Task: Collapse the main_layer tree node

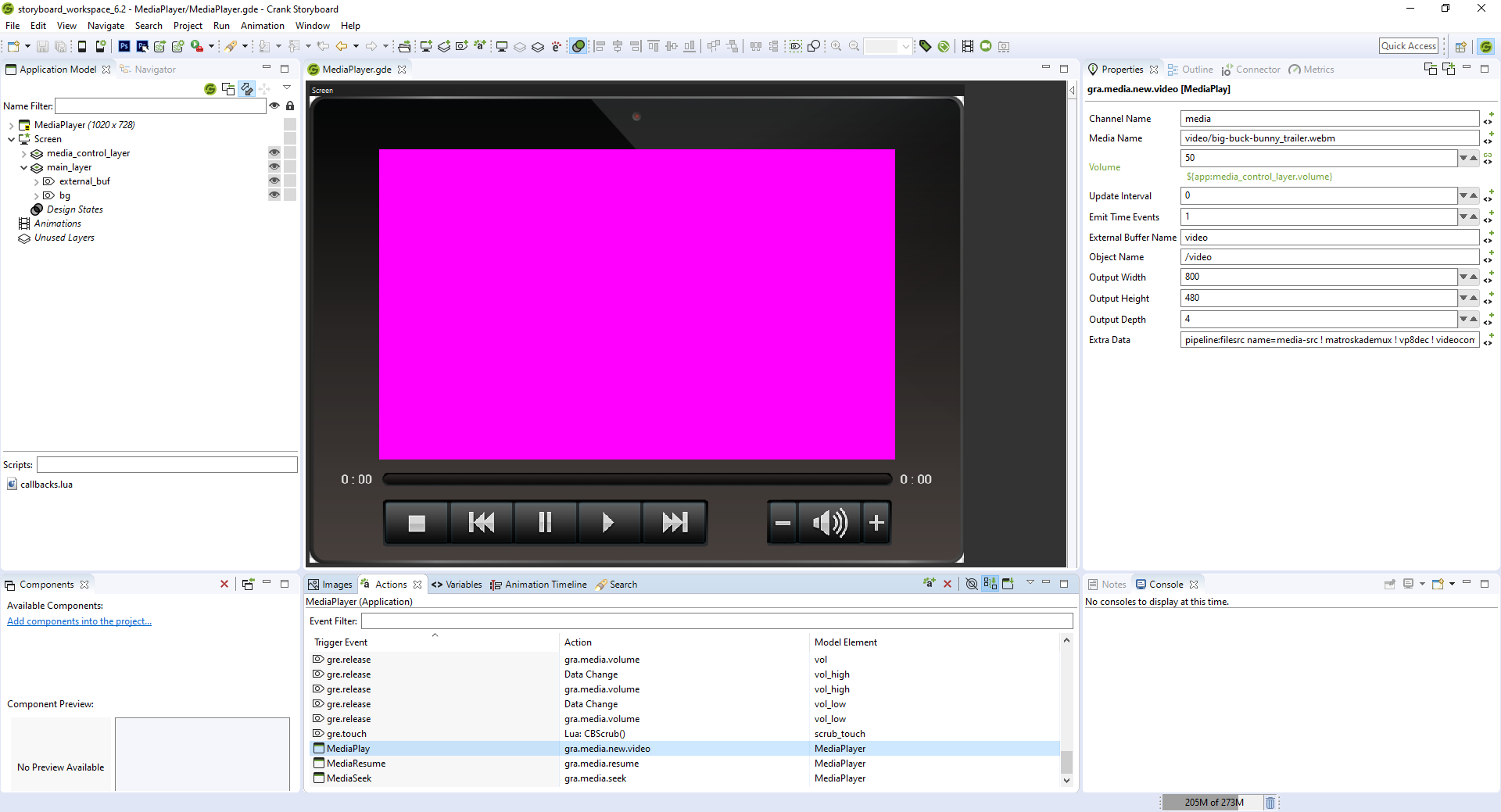Action: [x=23, y=167]
